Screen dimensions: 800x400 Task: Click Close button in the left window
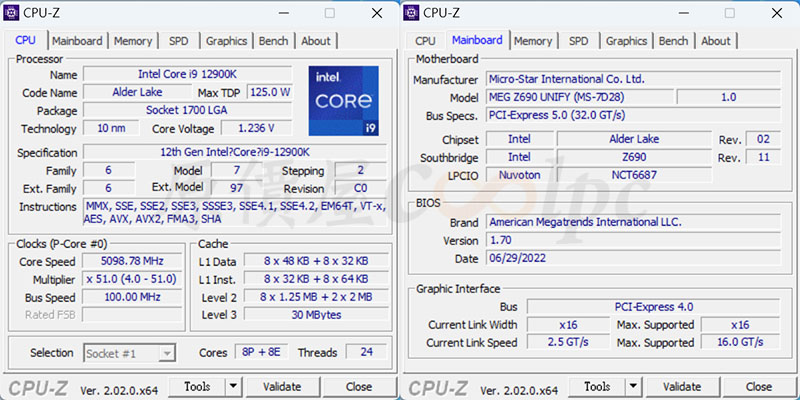(359, 387)
